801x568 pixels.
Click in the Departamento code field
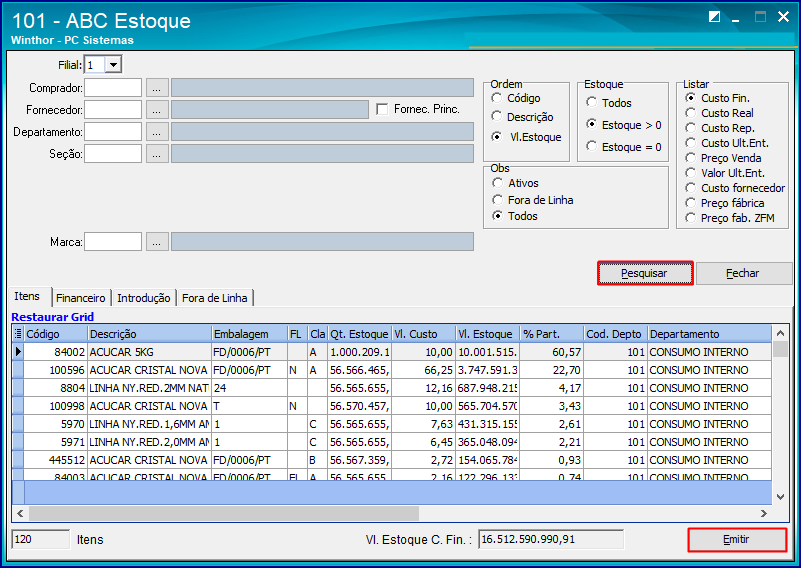pyautogui.click(x=113, y=132)
